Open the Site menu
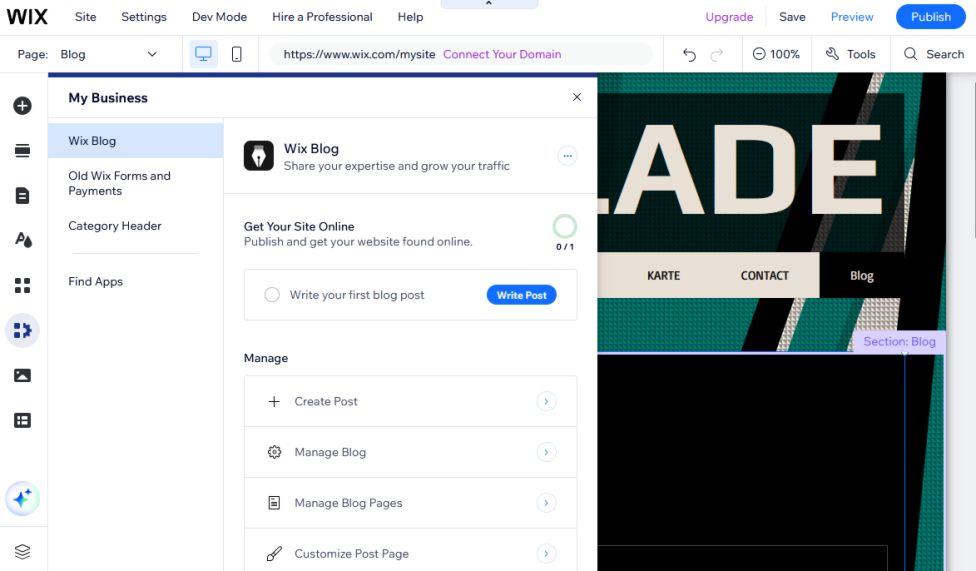The height and width of the screenshot is (571, 976). pos(85,17)
